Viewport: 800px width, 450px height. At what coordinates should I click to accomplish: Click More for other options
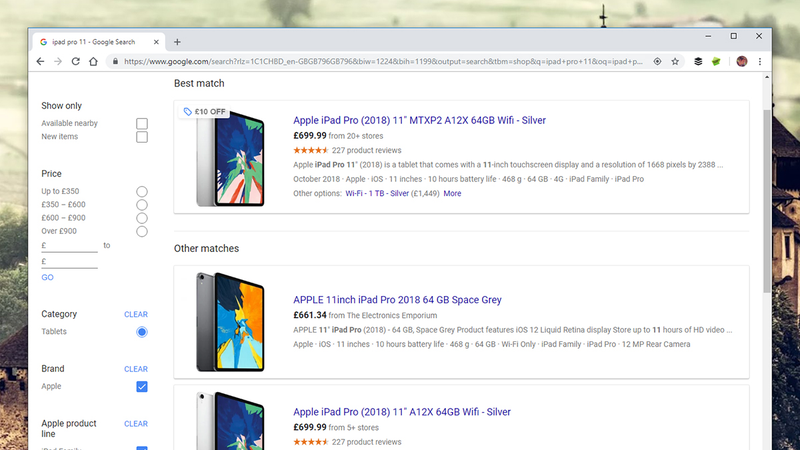tap(452, 193)
